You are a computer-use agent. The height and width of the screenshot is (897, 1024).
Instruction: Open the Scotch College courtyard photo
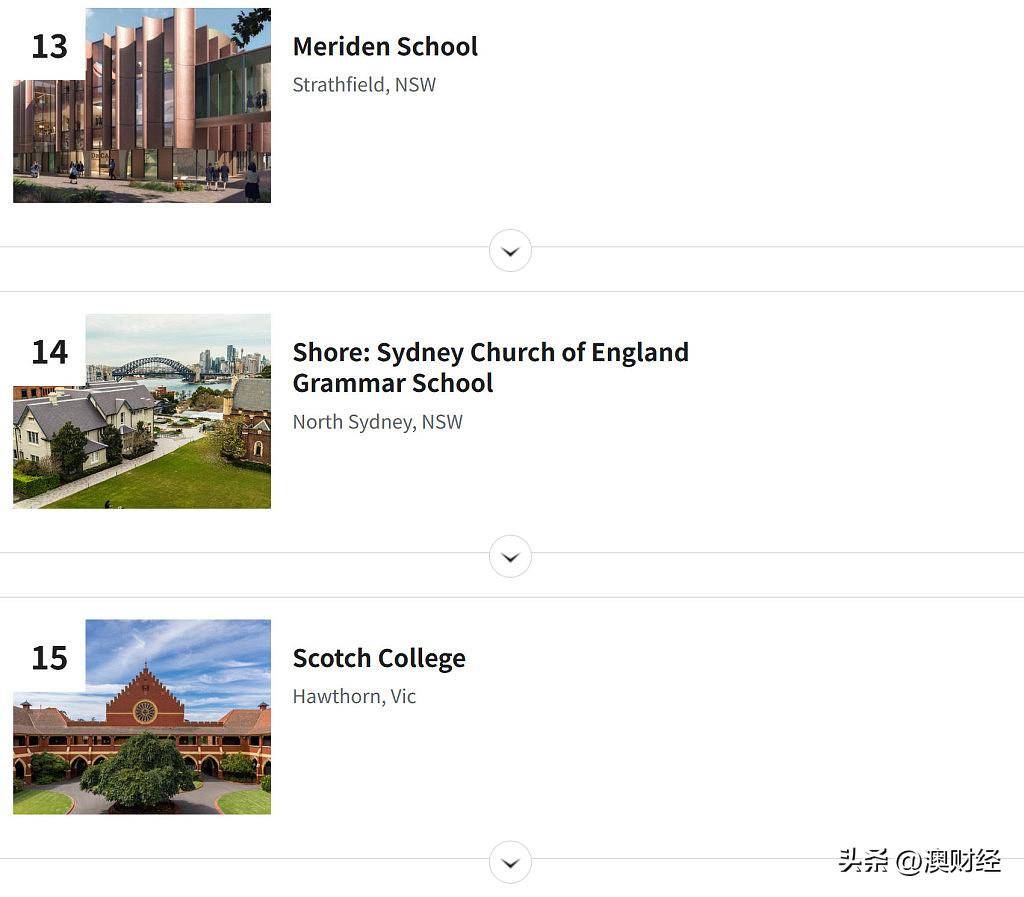[x=142, y=717]
